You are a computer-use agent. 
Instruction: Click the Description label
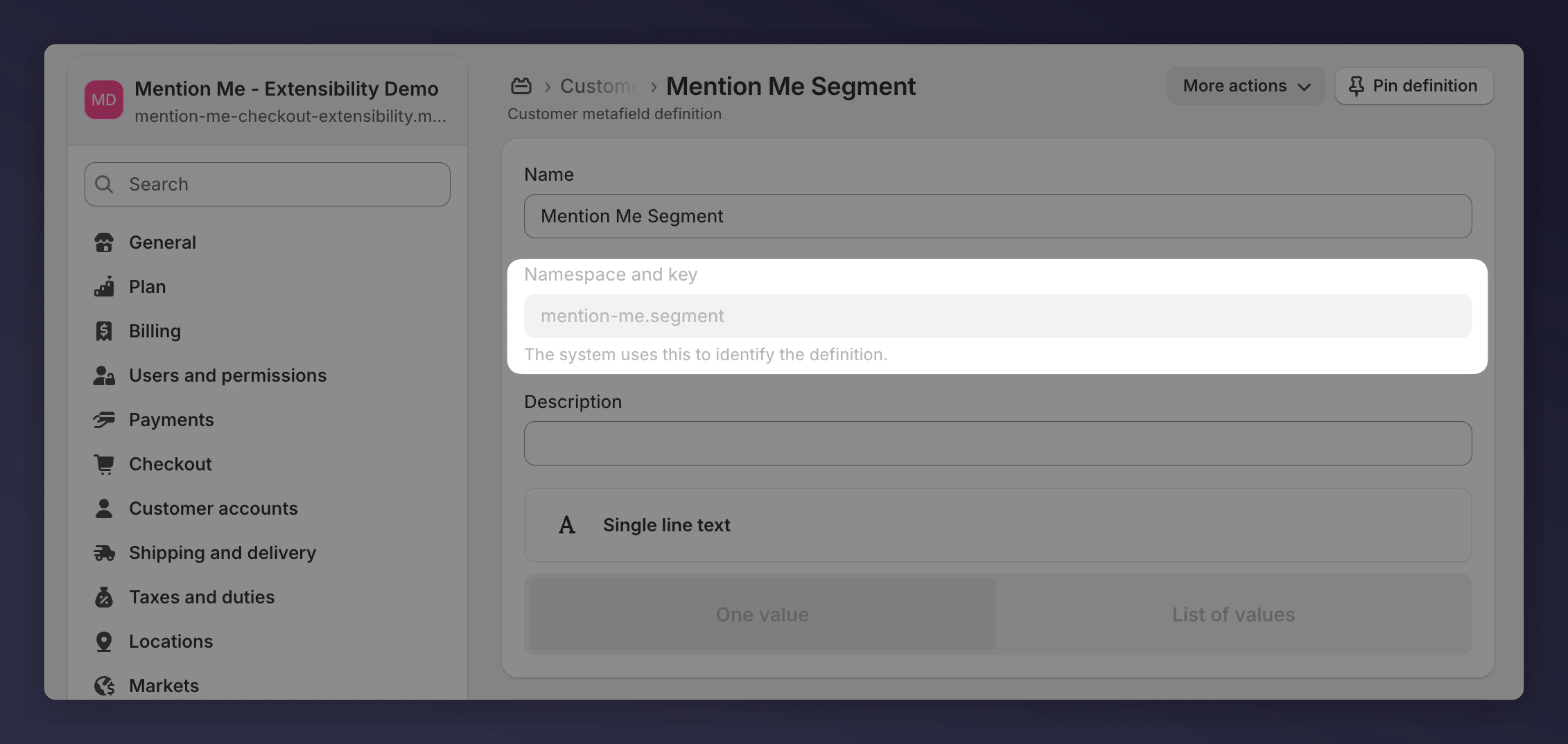[x=573, y=402]
